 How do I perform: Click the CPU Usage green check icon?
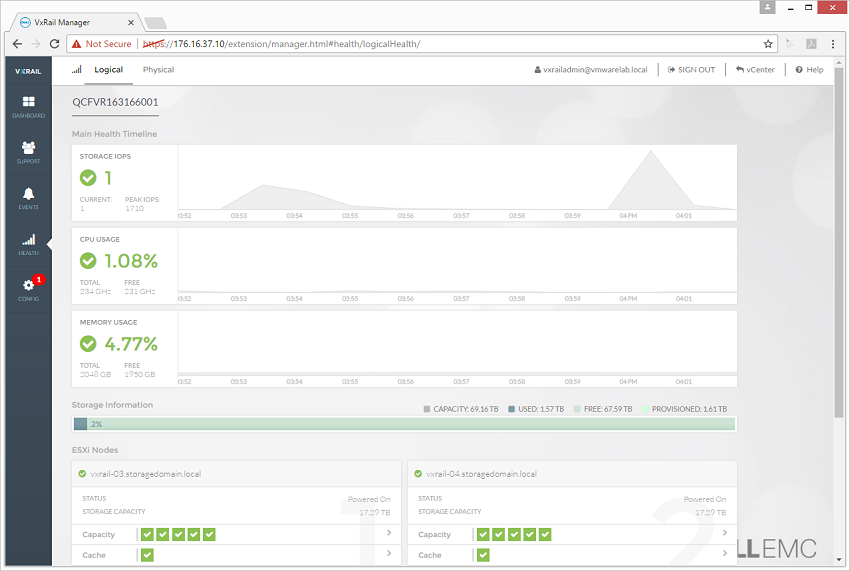pos(88,261)
